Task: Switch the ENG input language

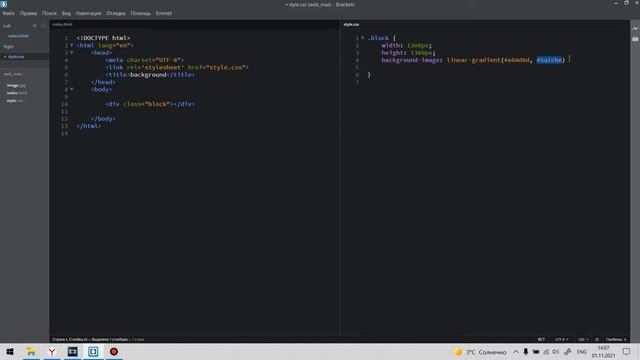Action: 582,352
